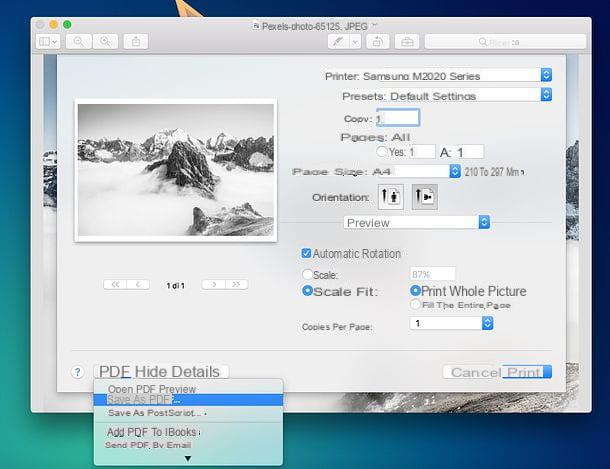Click the zoom out magnifier icon
This screenshot has width=610, height=469.
79,41
